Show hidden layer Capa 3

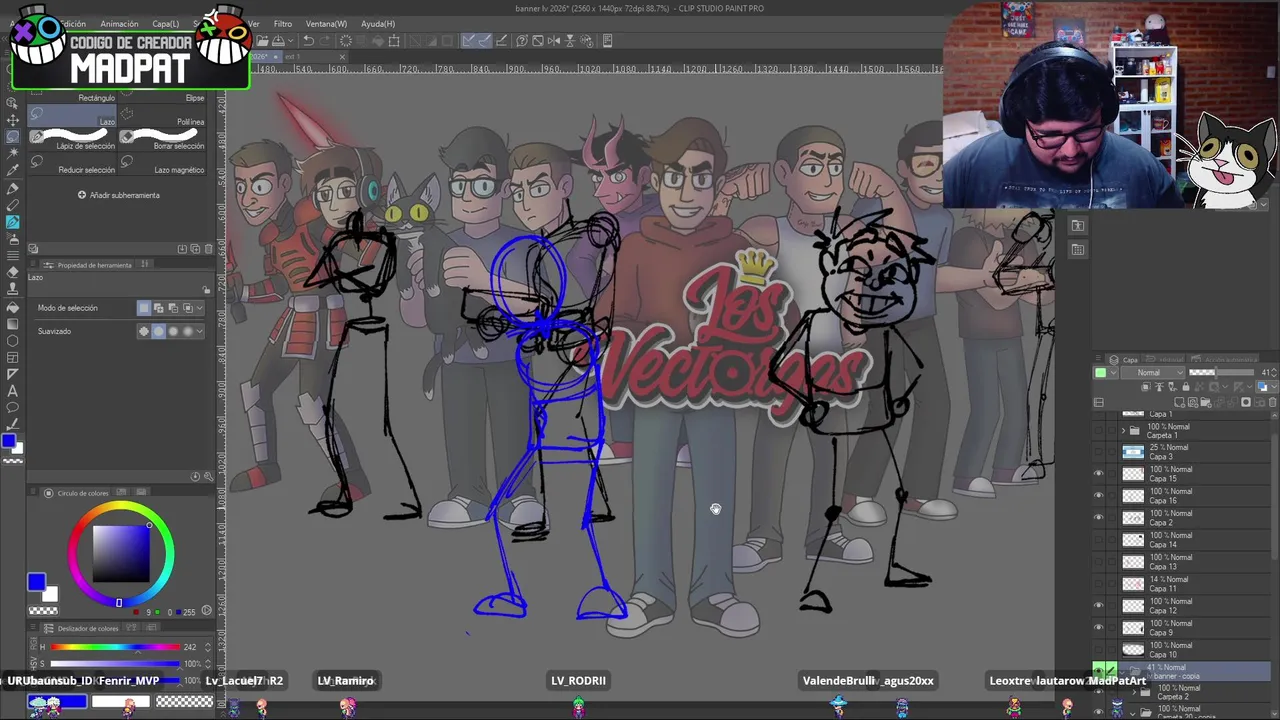(1098, 452)
